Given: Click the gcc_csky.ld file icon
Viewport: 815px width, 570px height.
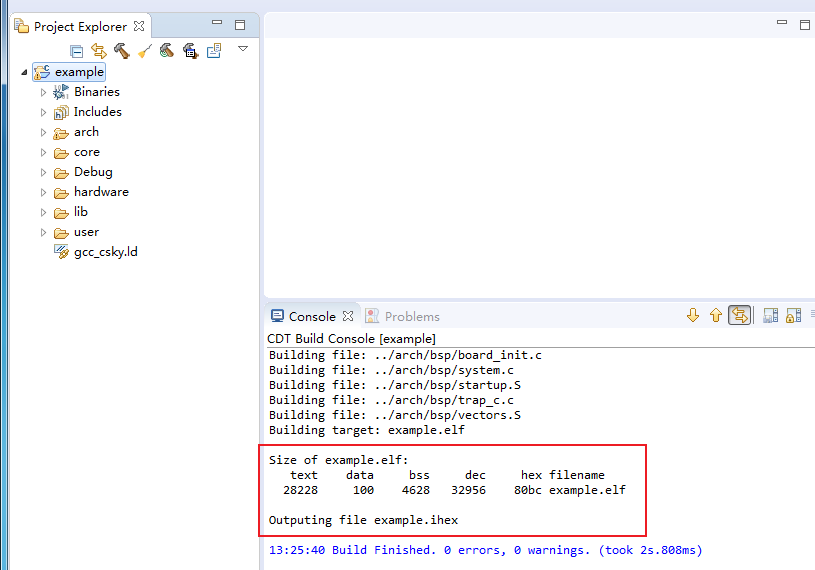Looking at the screenshot, I should pyautogui.click(x=61, y=252).
